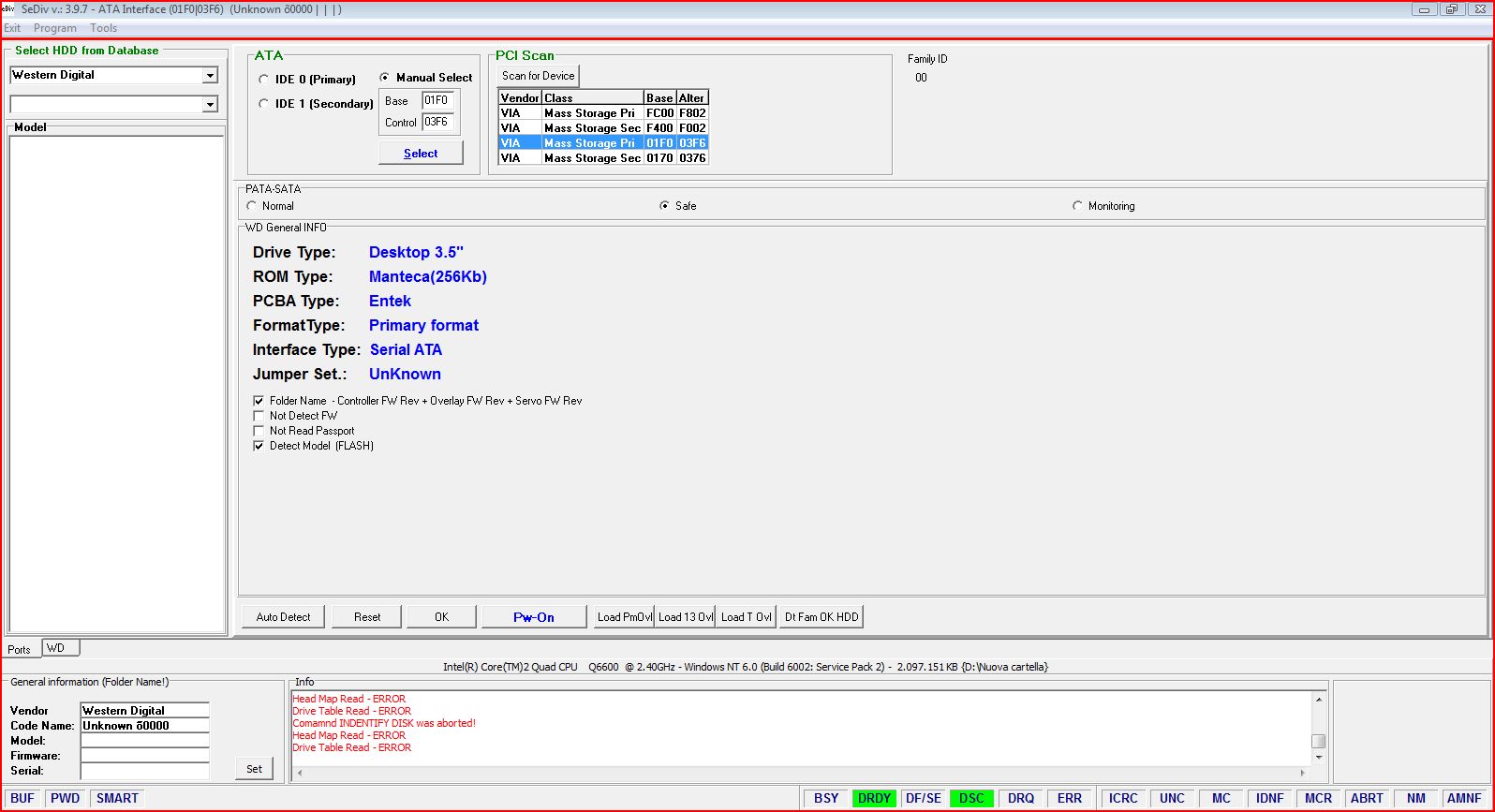This screenshot has width=1495, height=812.
Task: Click the Scan for Device button
Action: [x=539, y=76]
